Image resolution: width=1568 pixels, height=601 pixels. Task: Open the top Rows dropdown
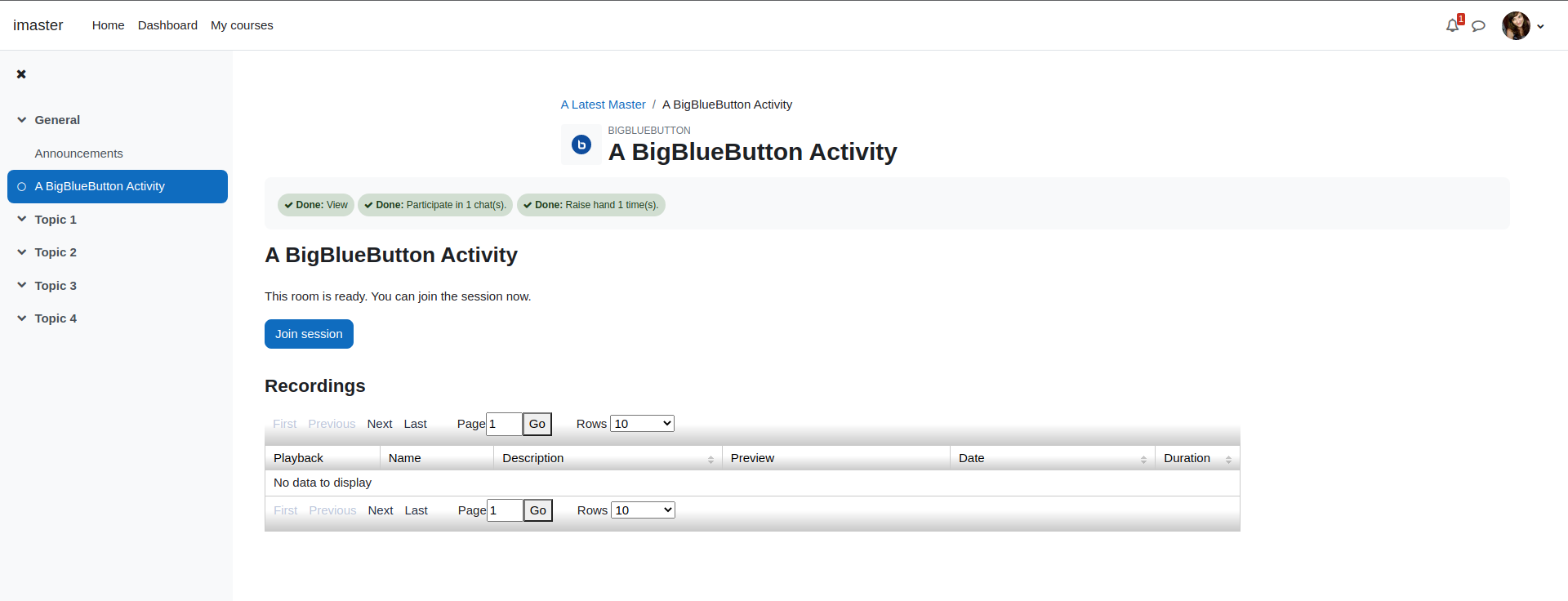coord(642,423)
